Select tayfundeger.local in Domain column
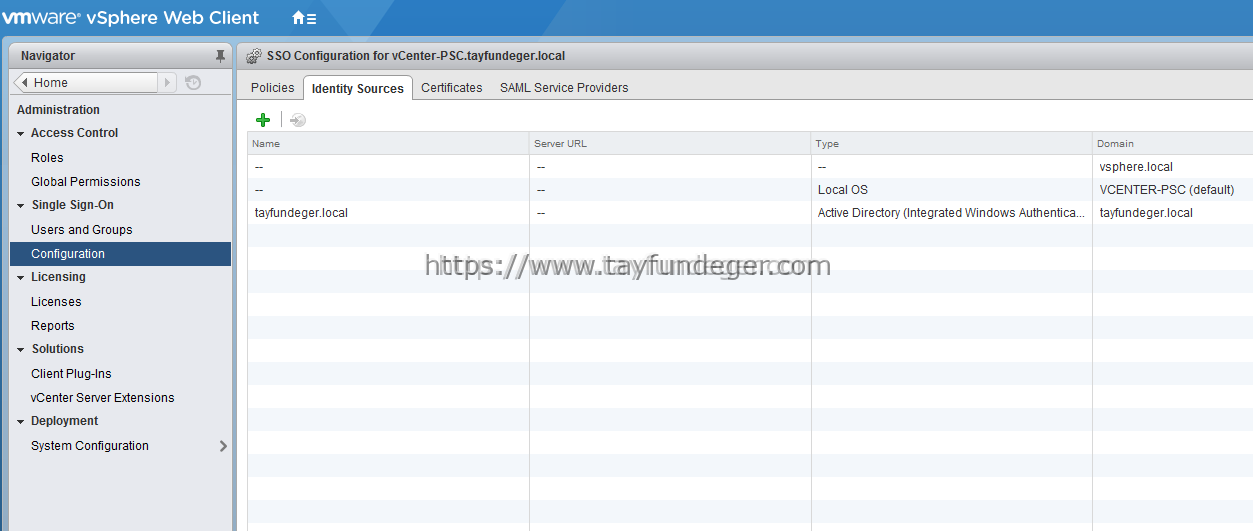 point(1146,213)
